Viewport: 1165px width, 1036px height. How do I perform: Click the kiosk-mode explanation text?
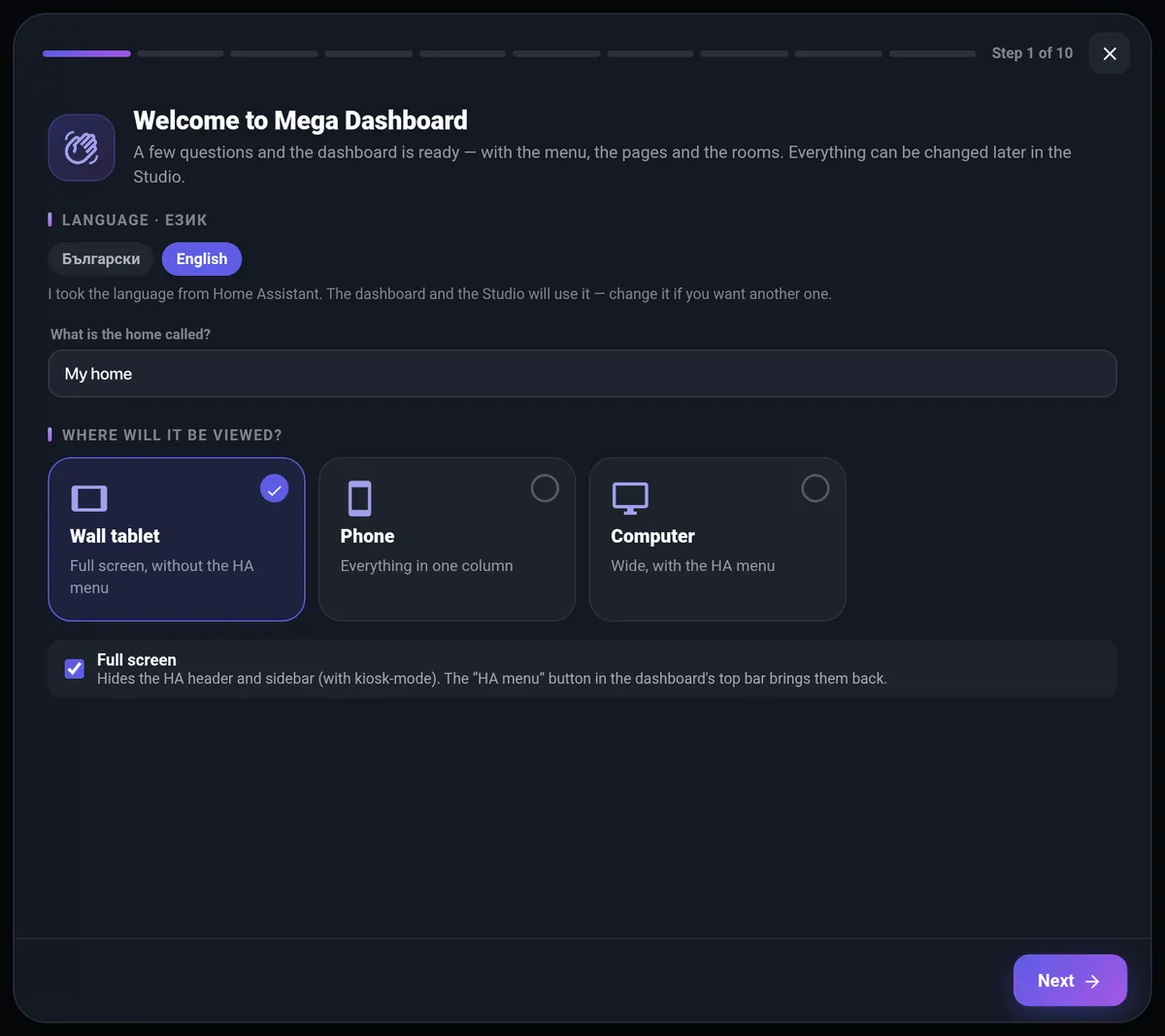[492, 679]
